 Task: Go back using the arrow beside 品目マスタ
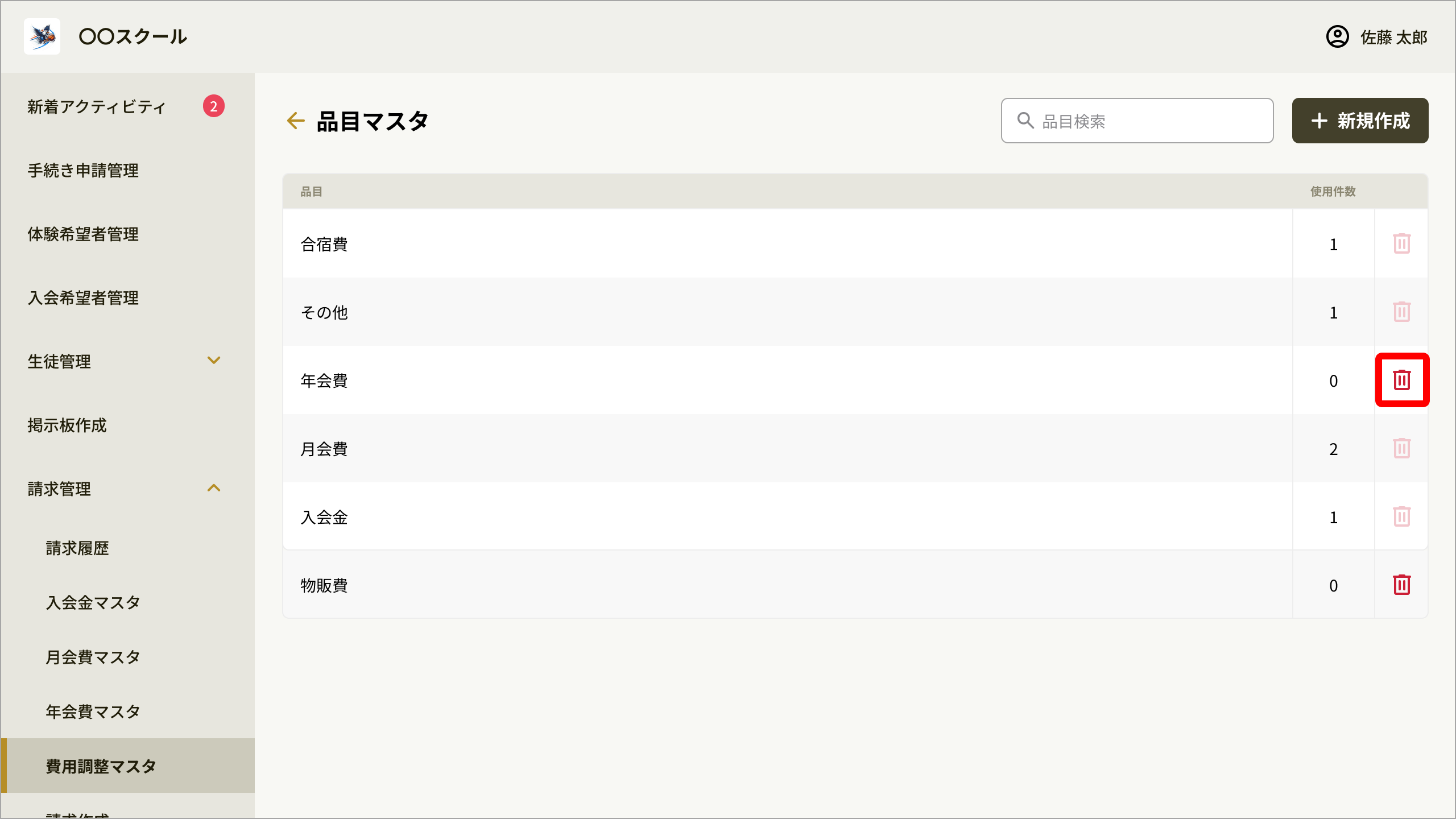click(x=296, y=121)
